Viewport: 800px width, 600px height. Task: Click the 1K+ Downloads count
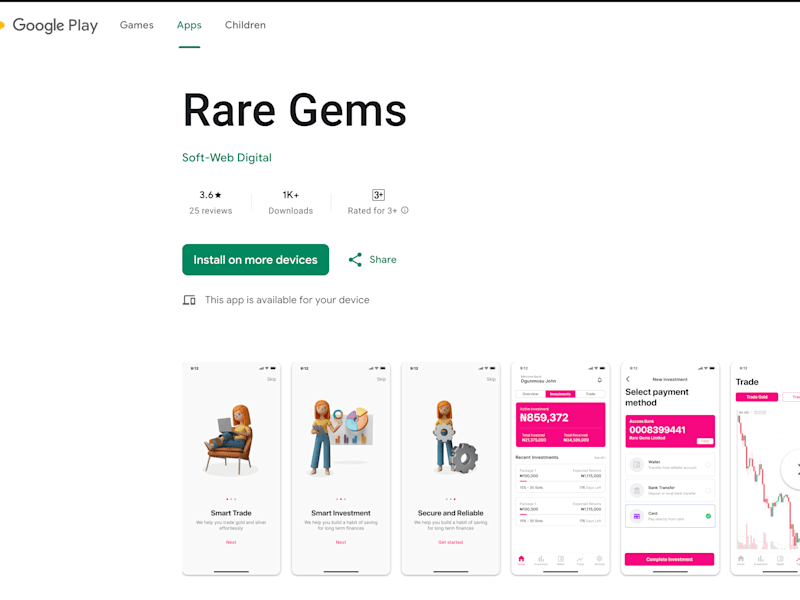click(x=291, y=202)
